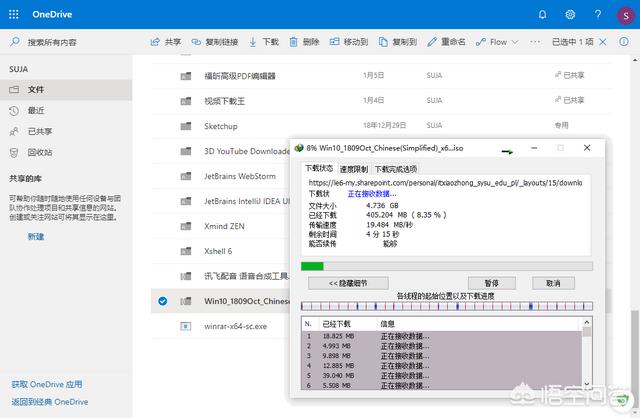Click the 获取 OneDrive 应用 link
Image resolution: width=640 pixels, height=418 pixels.
(47, 385)
